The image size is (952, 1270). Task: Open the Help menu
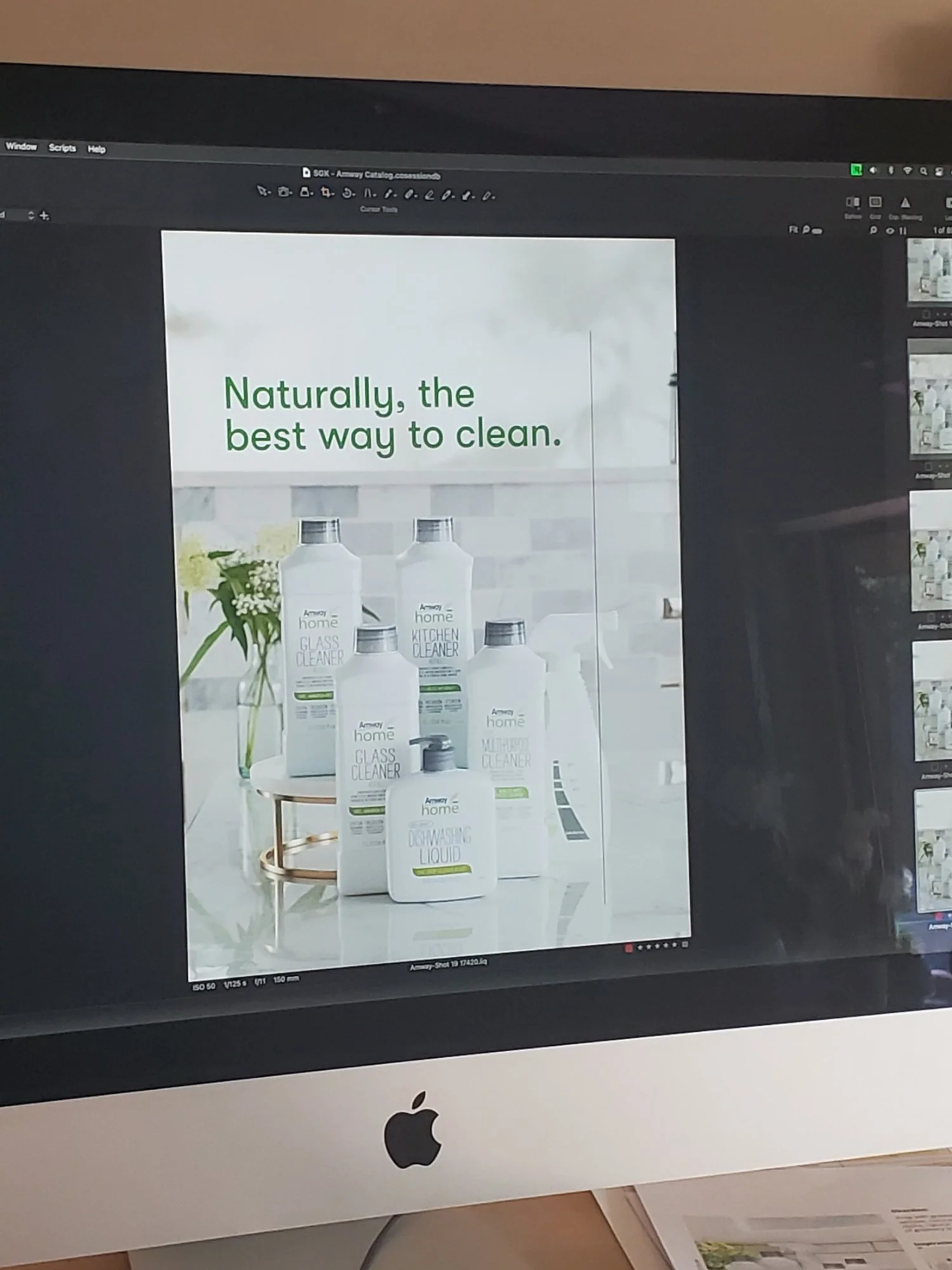point(96,149)
